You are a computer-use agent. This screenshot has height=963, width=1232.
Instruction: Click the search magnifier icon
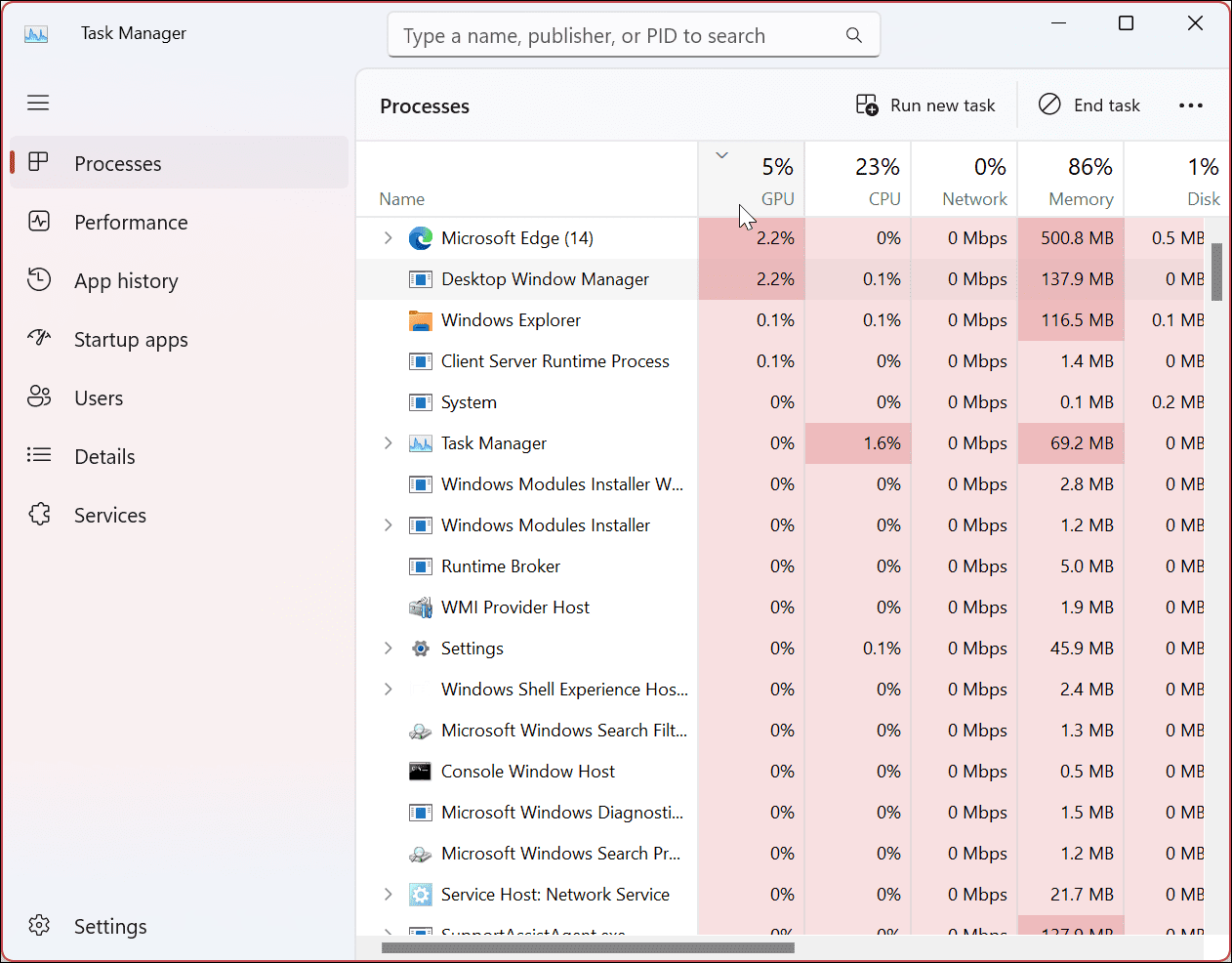854,35
